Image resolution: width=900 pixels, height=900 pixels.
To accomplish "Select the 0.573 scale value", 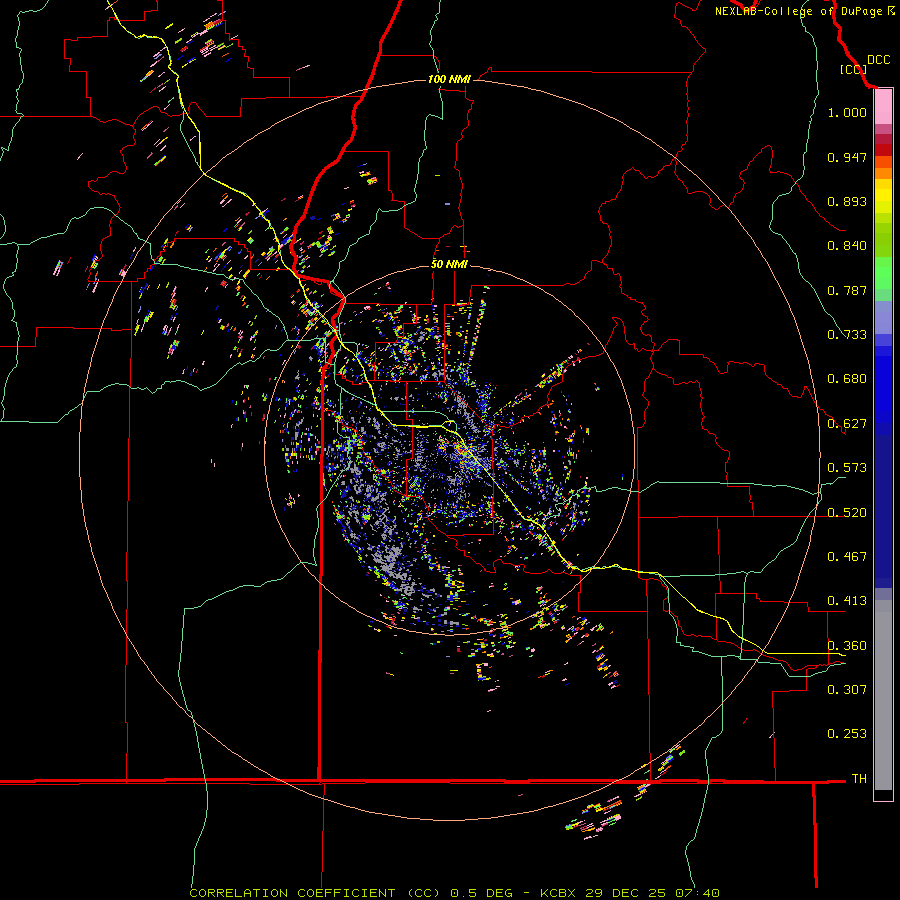I will 847,468.
